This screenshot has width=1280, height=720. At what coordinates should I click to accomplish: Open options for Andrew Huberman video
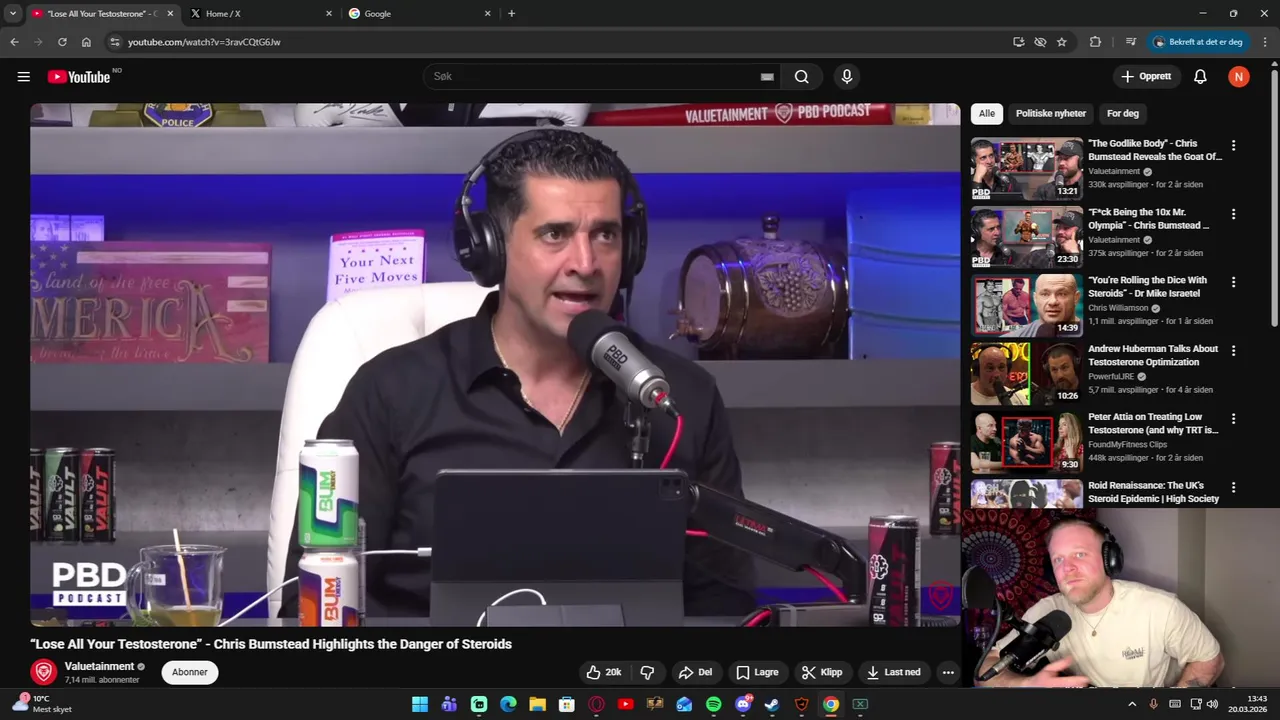click(x=1233, y=350)
